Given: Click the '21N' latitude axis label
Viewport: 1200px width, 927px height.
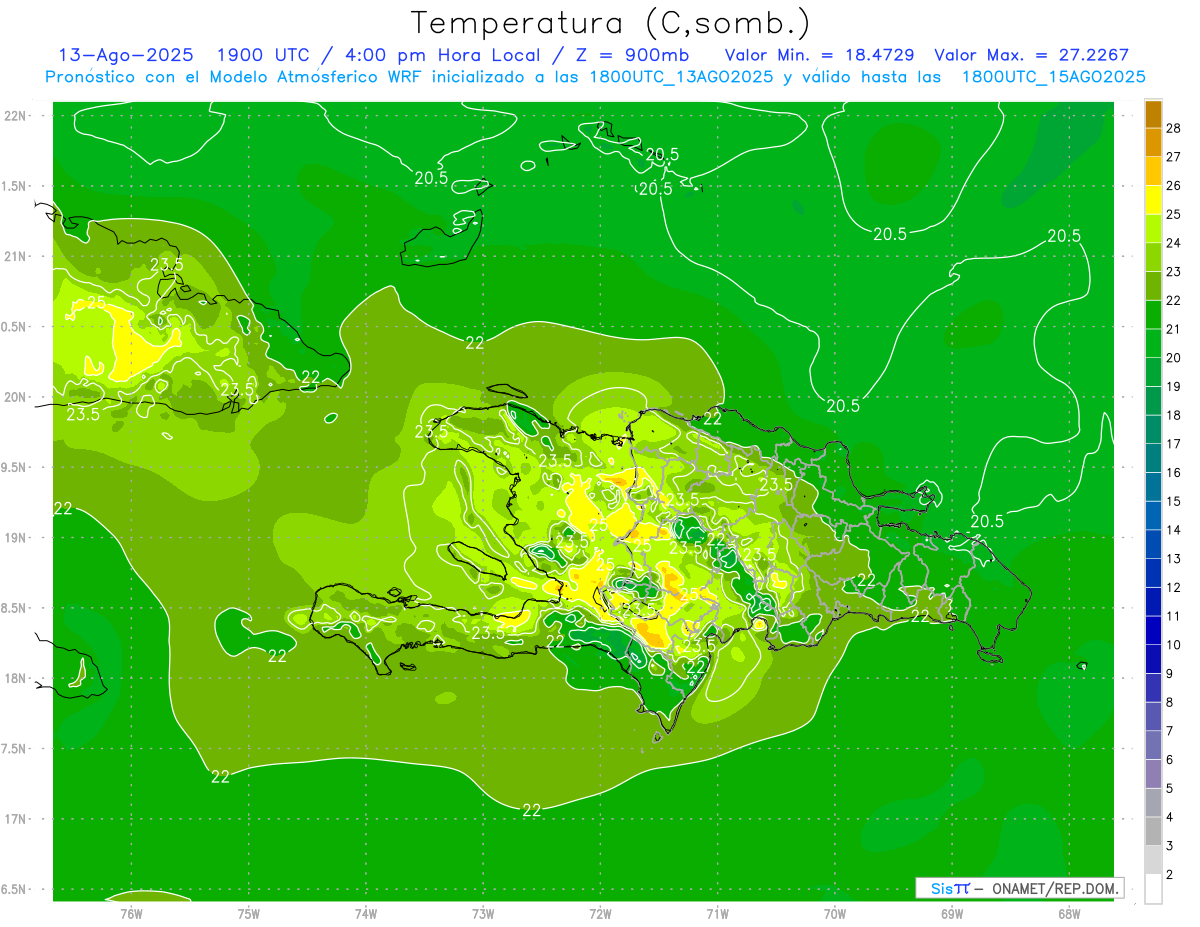Looking at the screenshot, I should click(x=15, y=257).
